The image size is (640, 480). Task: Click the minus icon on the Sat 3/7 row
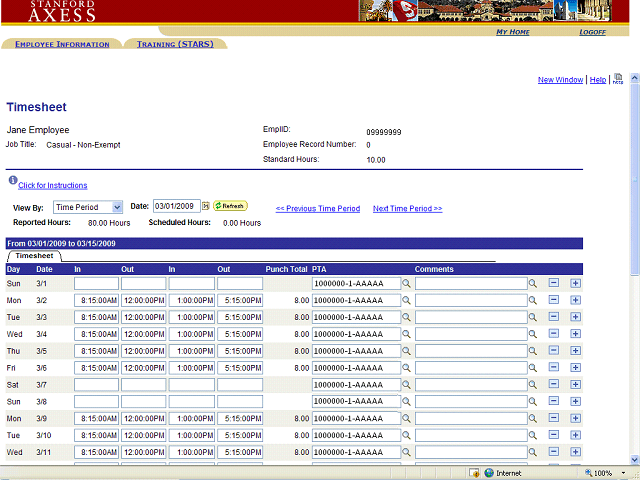[554, 386]
